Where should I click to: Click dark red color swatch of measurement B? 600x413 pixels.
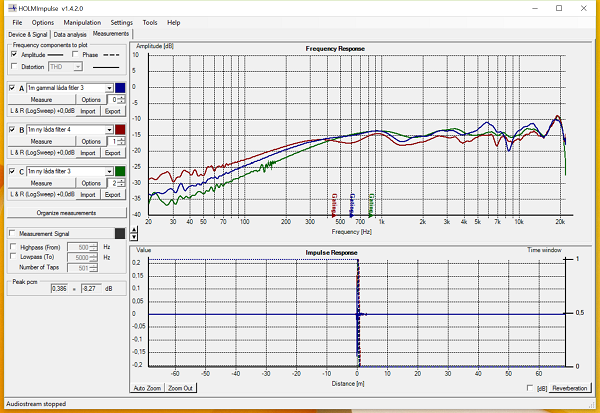pos(120,130)
